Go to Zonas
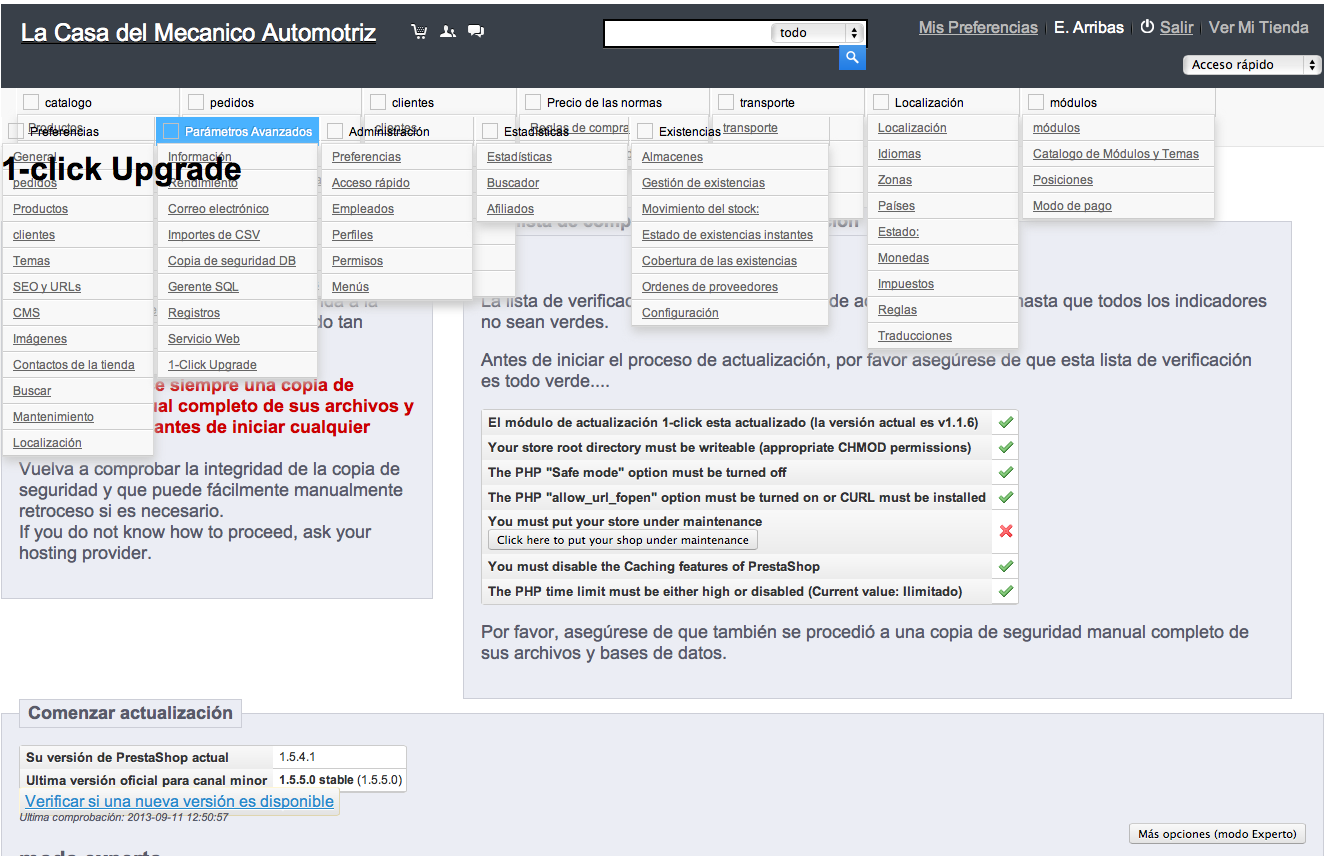Screen dimensions: 1327x856 coord(895,180)
